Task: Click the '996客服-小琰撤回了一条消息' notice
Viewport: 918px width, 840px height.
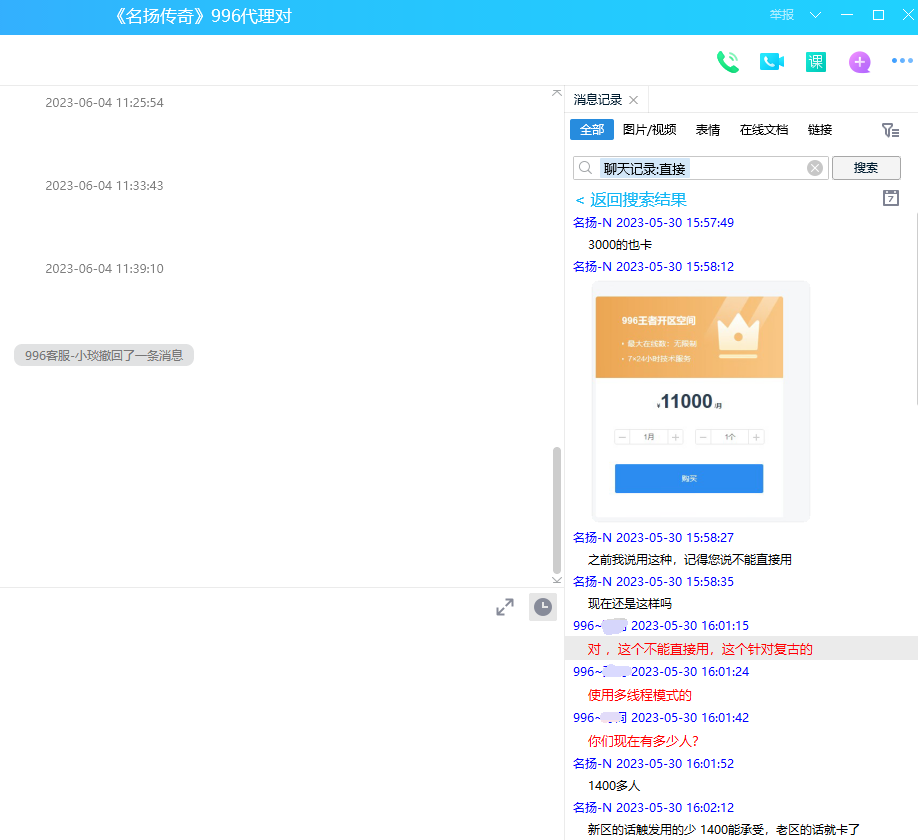Action: (104, 355)
